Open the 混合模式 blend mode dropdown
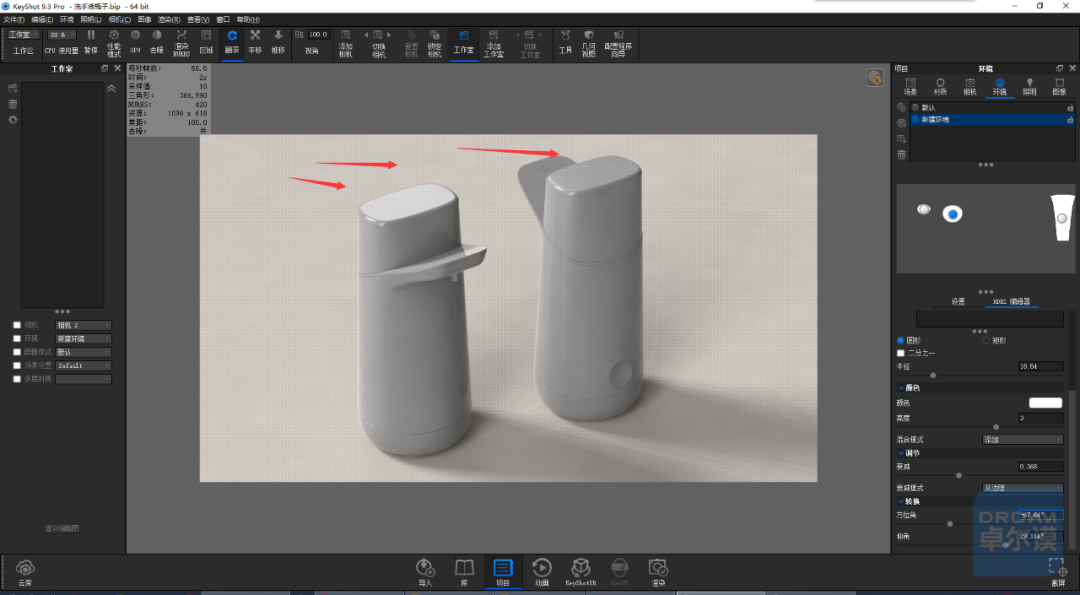1080x595 pixels. coord(1022,439)
